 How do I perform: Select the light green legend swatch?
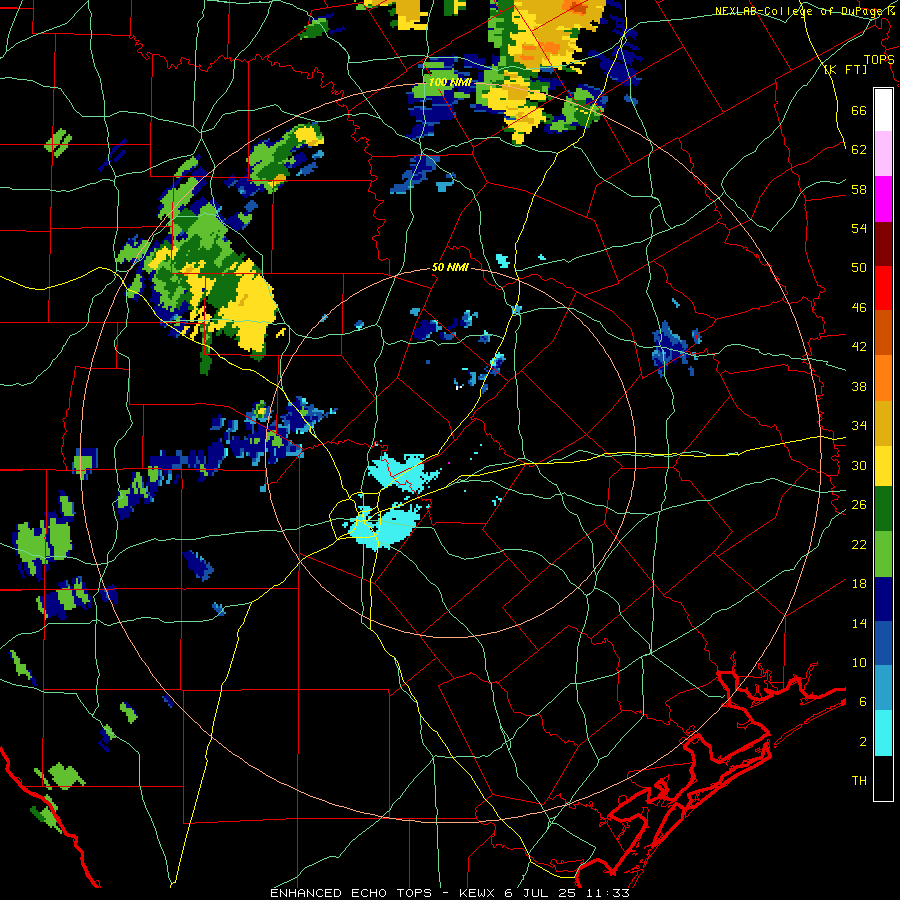(x=883, y=554)
